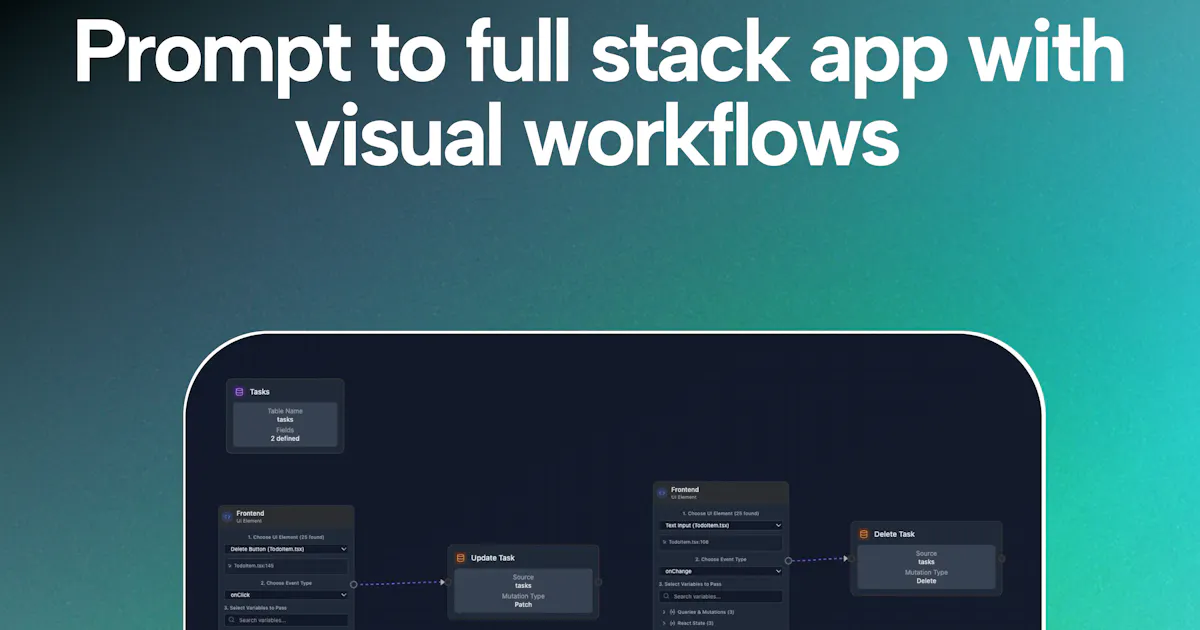Select the Tasks table node title
This screenshot has height=630, width=1200.
tap(259, 392)
